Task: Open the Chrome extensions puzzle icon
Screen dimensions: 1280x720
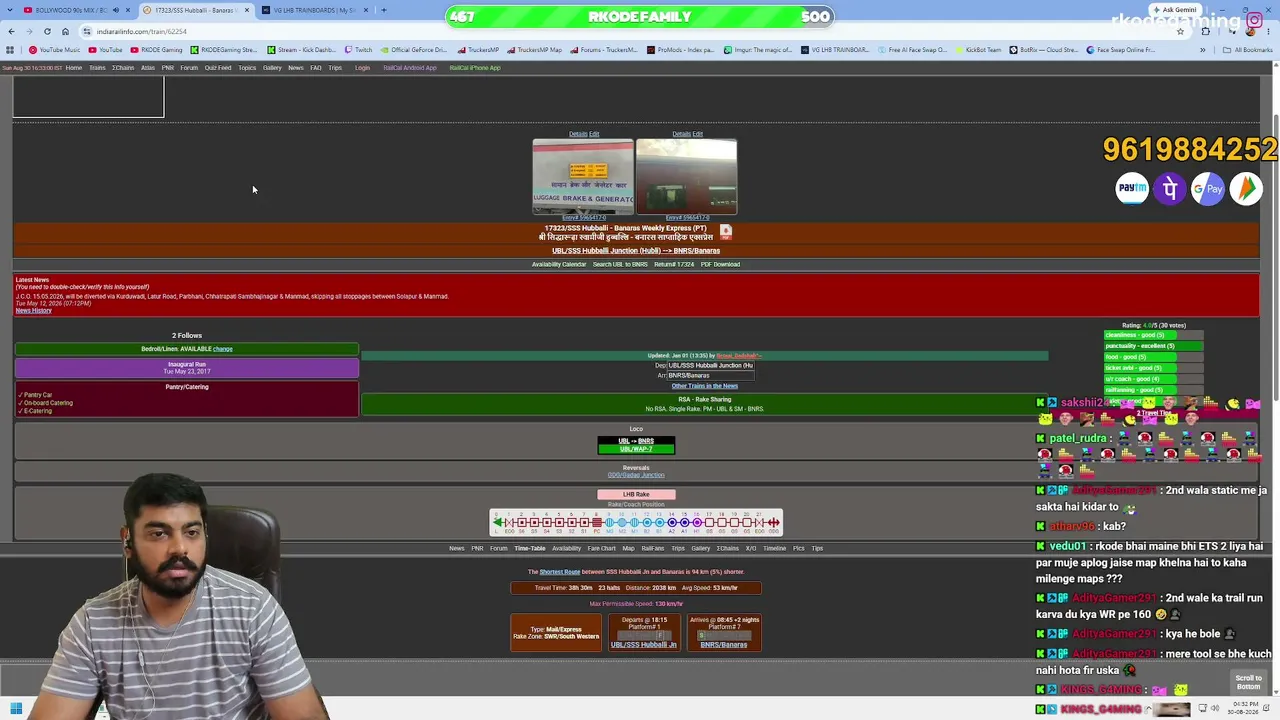Action: coord(1205,31)
